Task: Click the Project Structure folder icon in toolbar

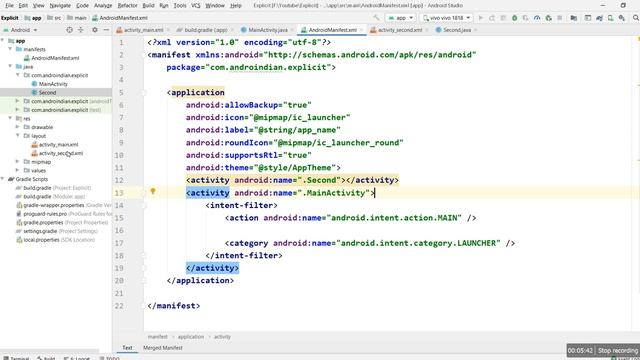Action: pos(573,18)
